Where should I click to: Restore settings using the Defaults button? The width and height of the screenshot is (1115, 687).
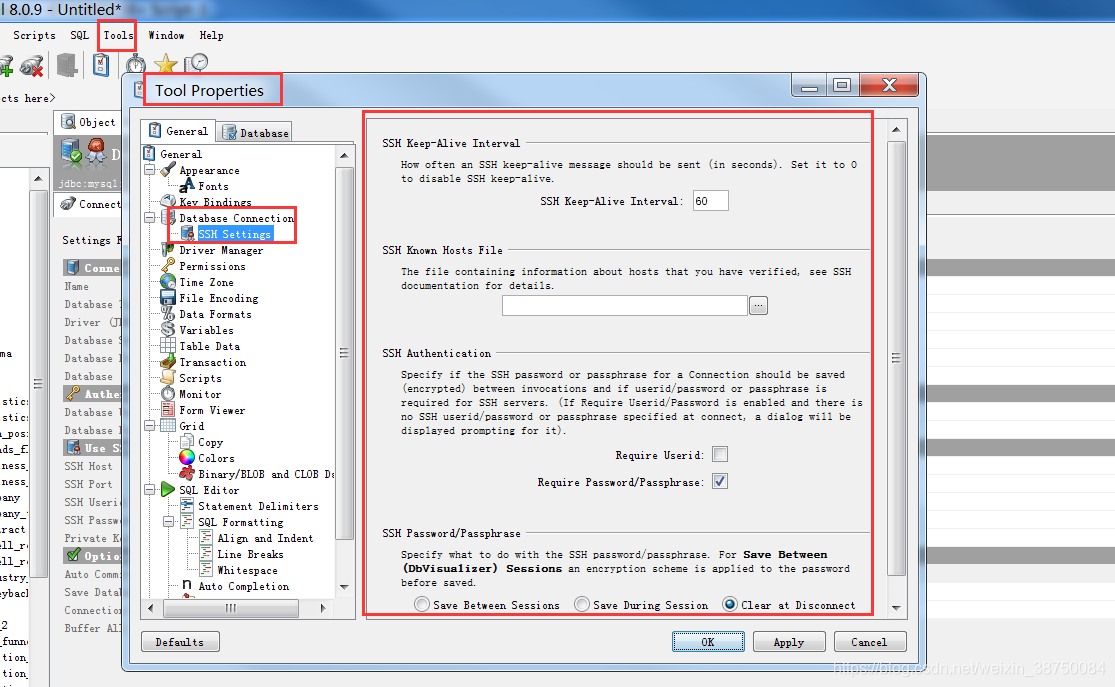(180, 641)
